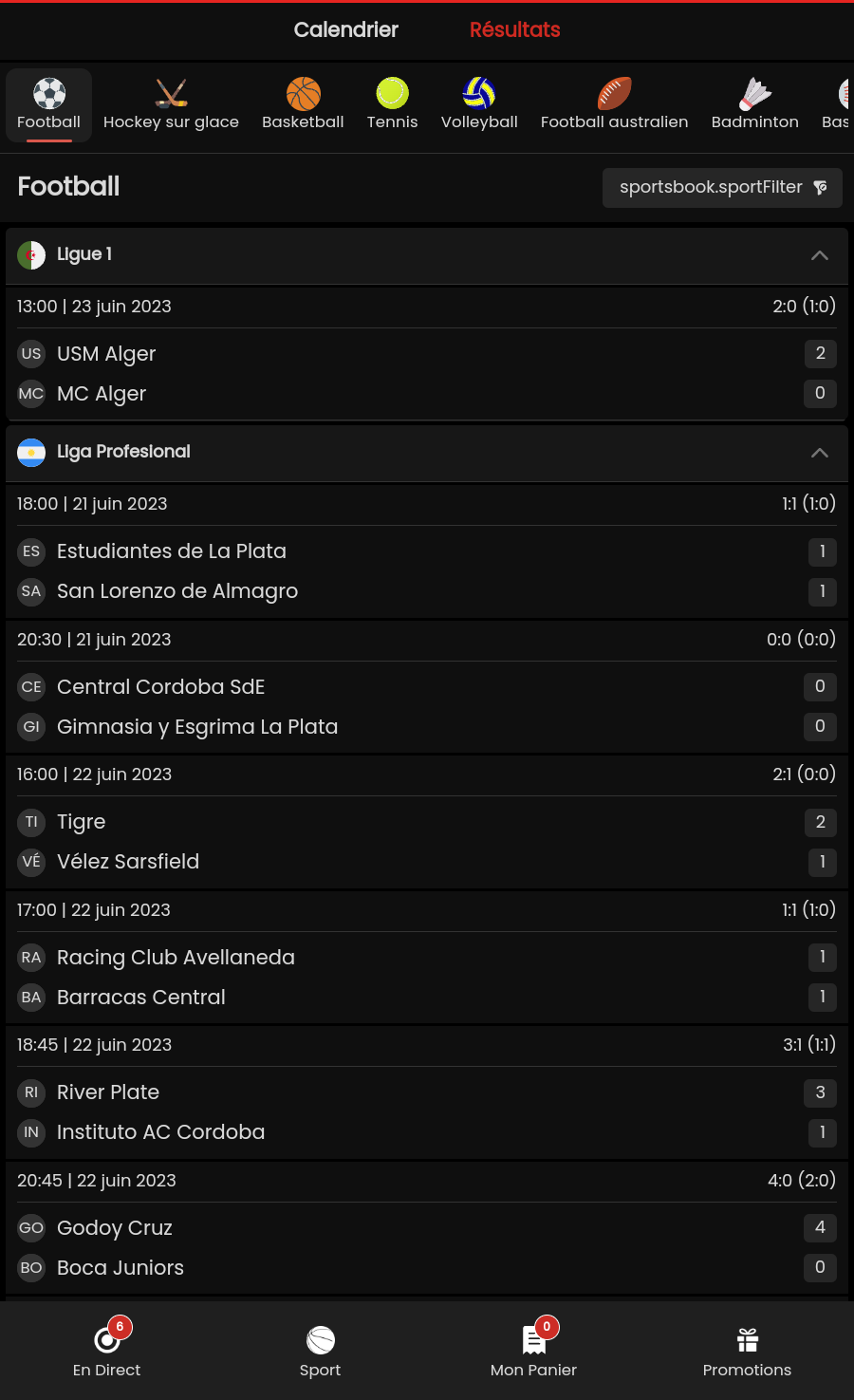The height and width of the screenshot is (1400, 854).
Task: Open the sportFilter dropdown
Action: (x=722, y=188)
